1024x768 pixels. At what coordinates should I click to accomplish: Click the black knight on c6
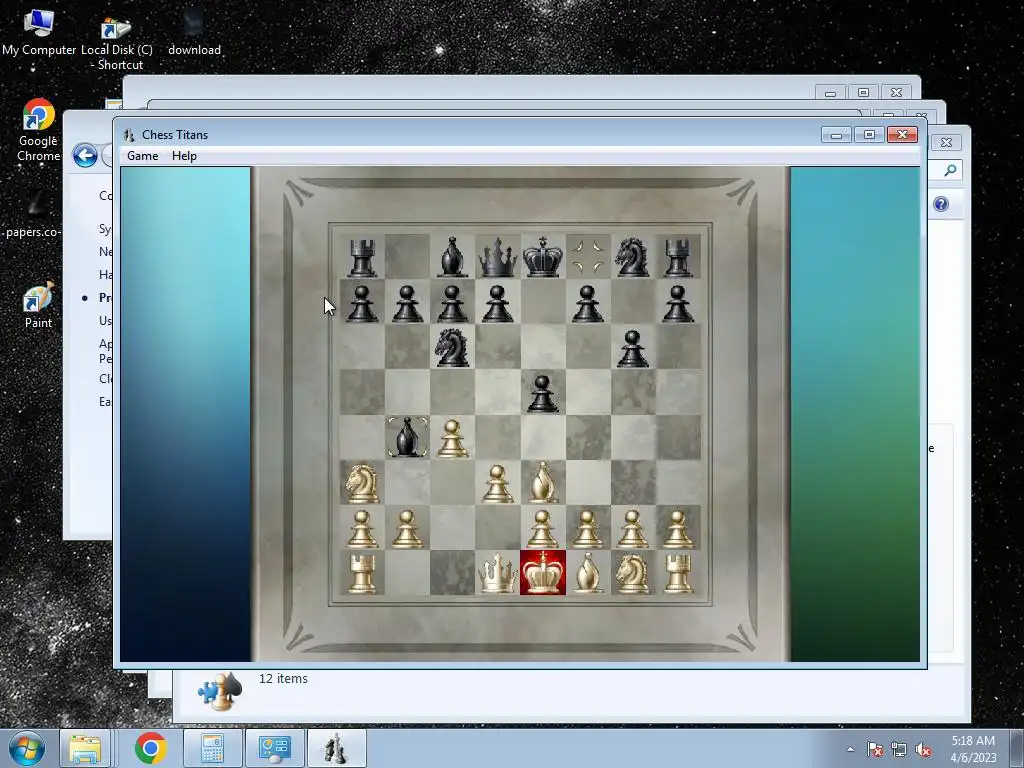453,347
